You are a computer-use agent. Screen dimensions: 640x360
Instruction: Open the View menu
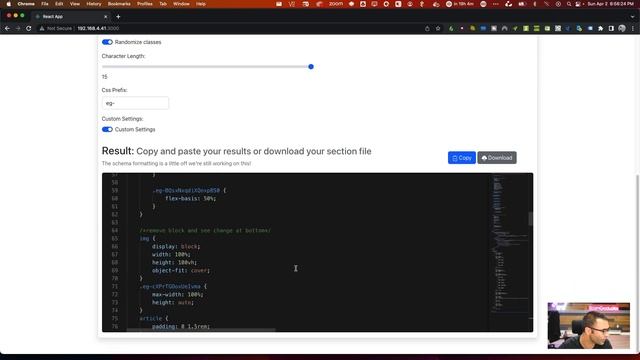coord(75,4)
